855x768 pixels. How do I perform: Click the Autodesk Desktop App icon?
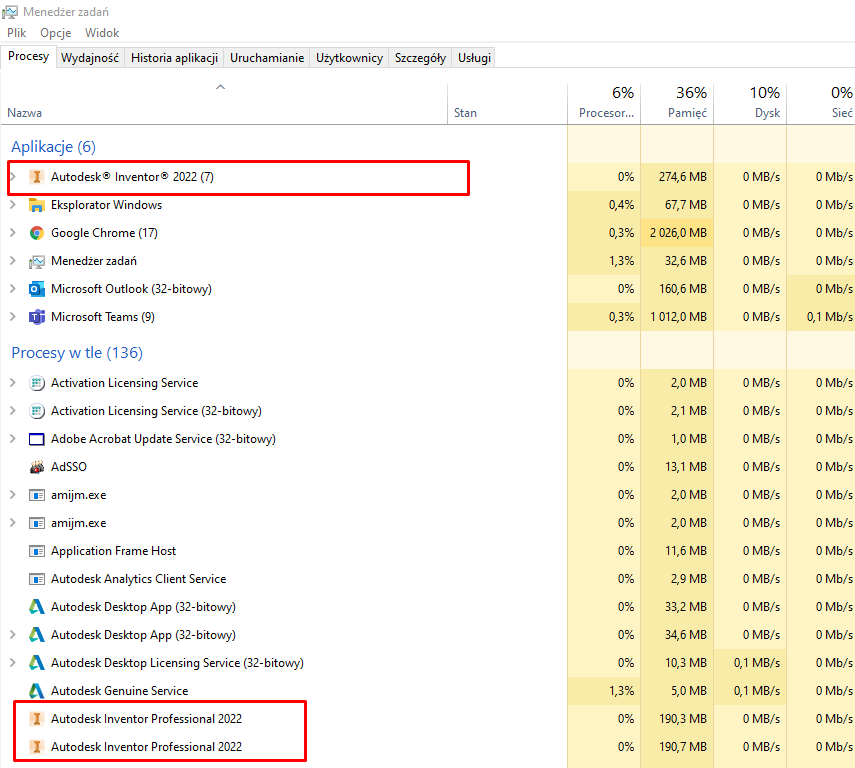(x=36, y=607)
